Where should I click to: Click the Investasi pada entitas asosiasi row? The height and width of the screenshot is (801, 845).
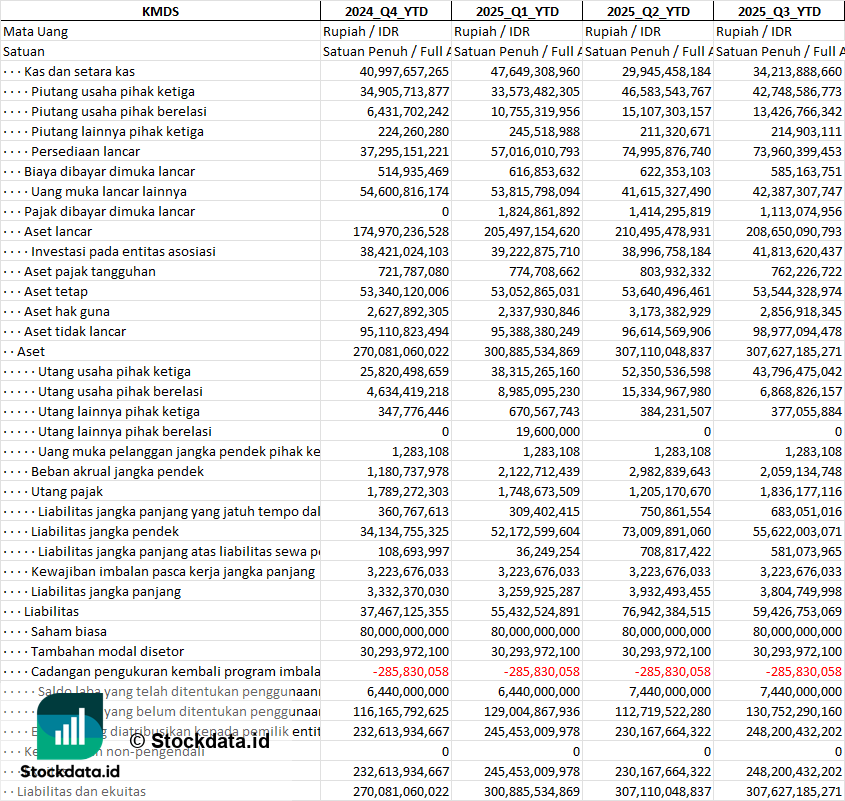pos(123,251)
